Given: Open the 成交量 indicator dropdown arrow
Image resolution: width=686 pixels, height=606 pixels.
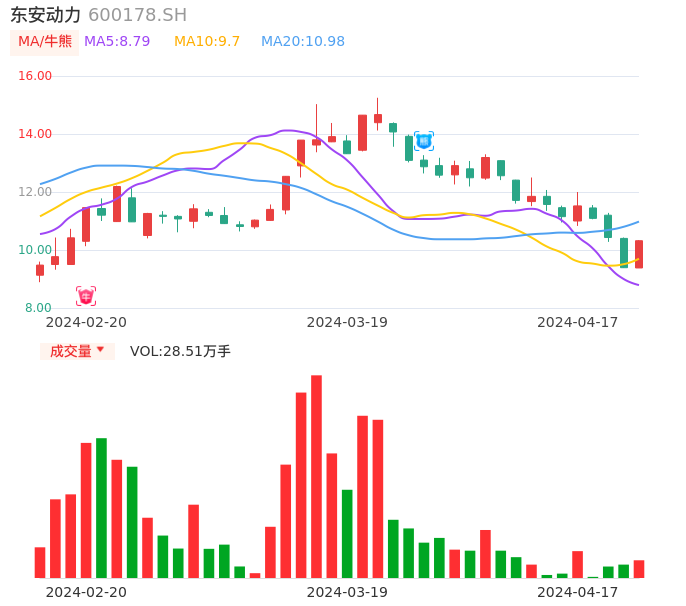Looking at the screenshot, I should point(100,350).
